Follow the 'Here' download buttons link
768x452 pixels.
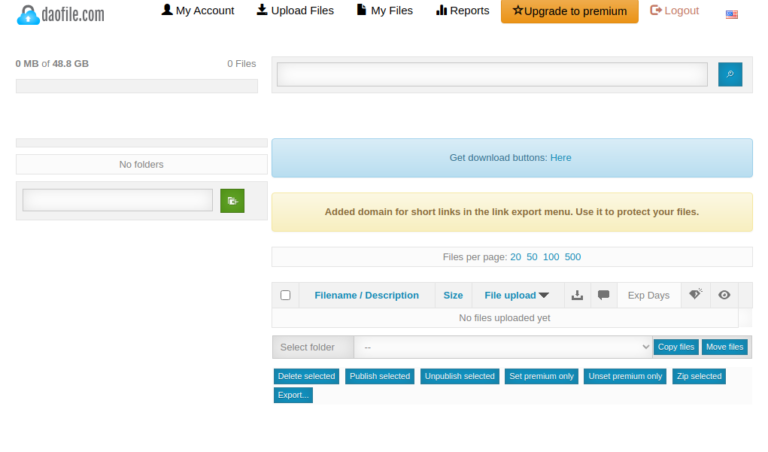(x=561, y=158)
